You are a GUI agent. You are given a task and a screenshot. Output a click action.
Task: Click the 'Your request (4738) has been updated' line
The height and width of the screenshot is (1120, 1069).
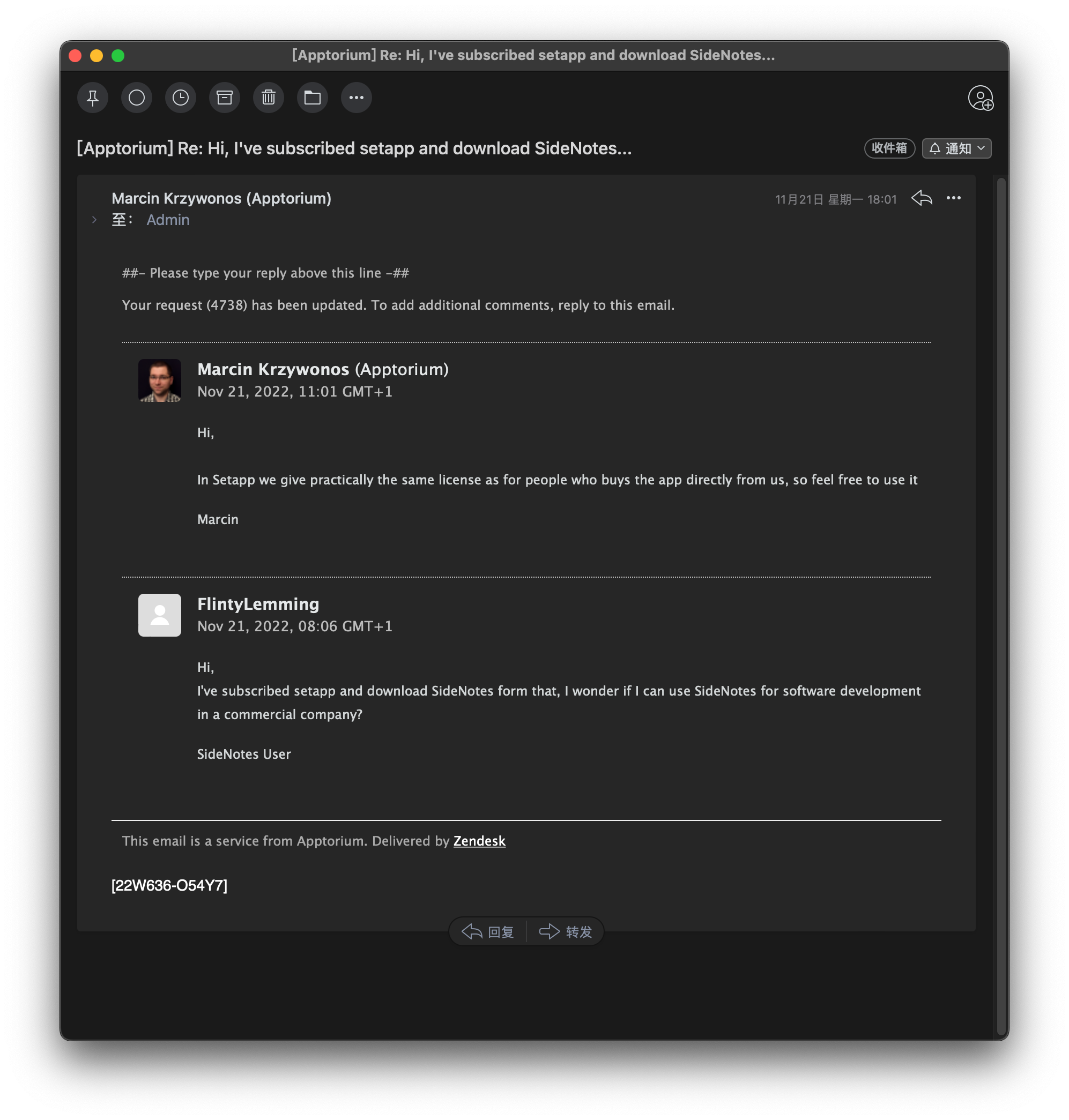click(x=398, y=305)
